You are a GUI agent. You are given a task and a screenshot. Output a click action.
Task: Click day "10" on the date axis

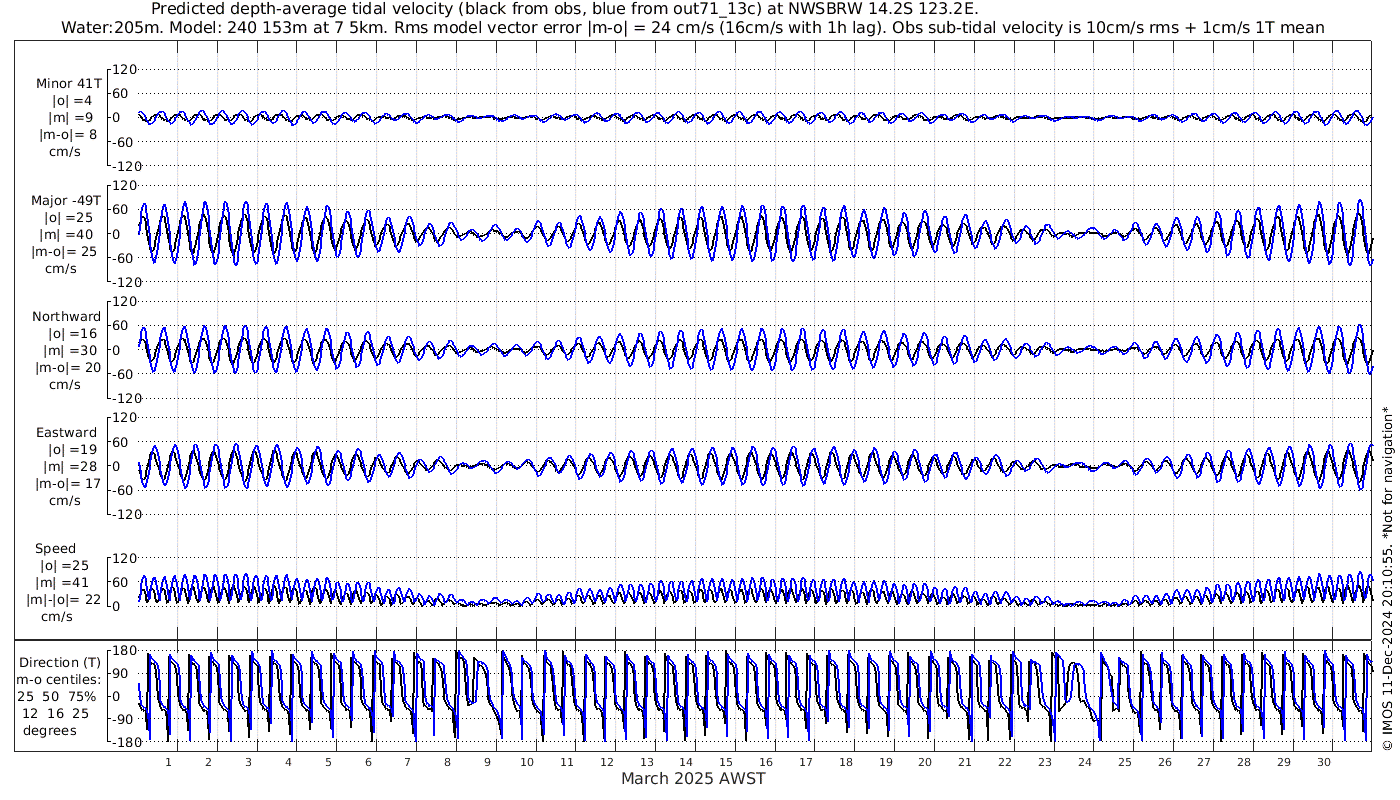click(x=527, y=762)
